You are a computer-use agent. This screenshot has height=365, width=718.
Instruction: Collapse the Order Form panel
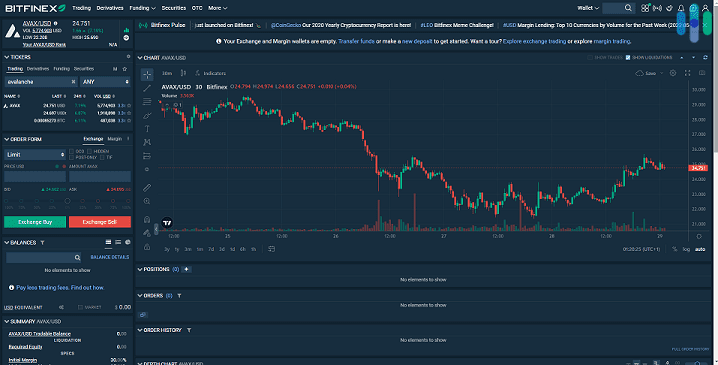(6, 139)
